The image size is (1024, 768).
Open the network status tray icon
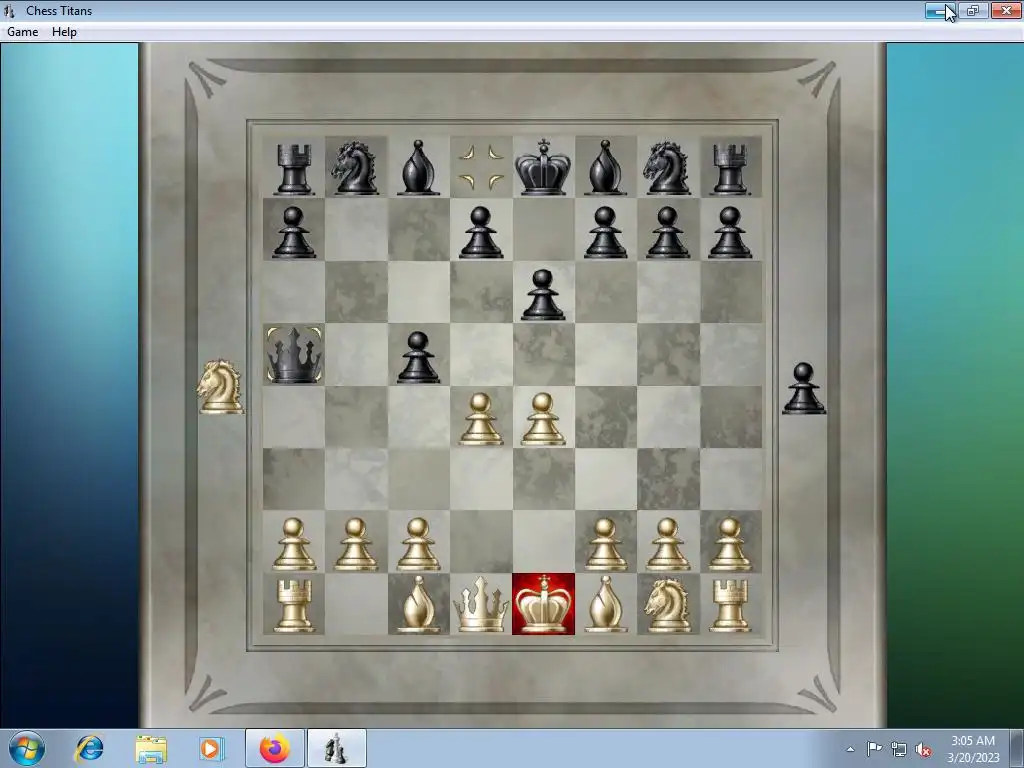pos(899,749)
